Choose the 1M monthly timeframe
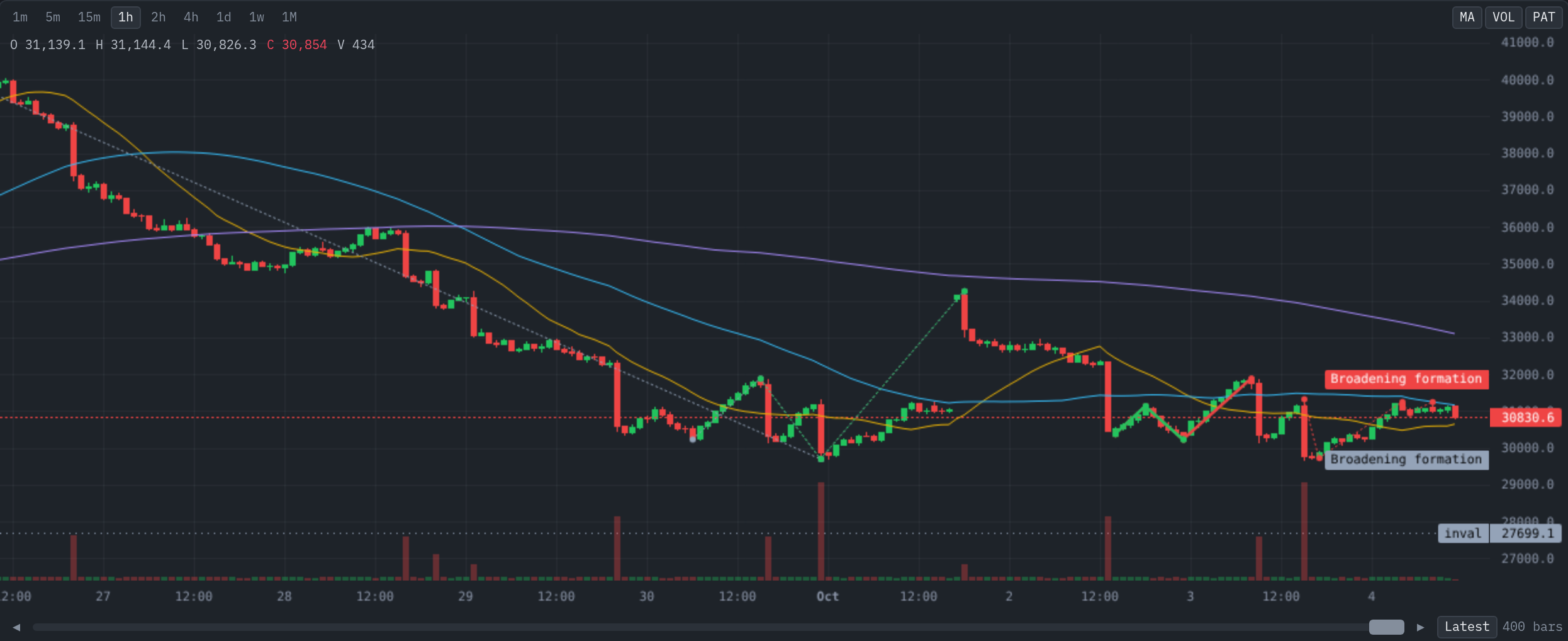1568x641 pixels. [x=289, y=17]
